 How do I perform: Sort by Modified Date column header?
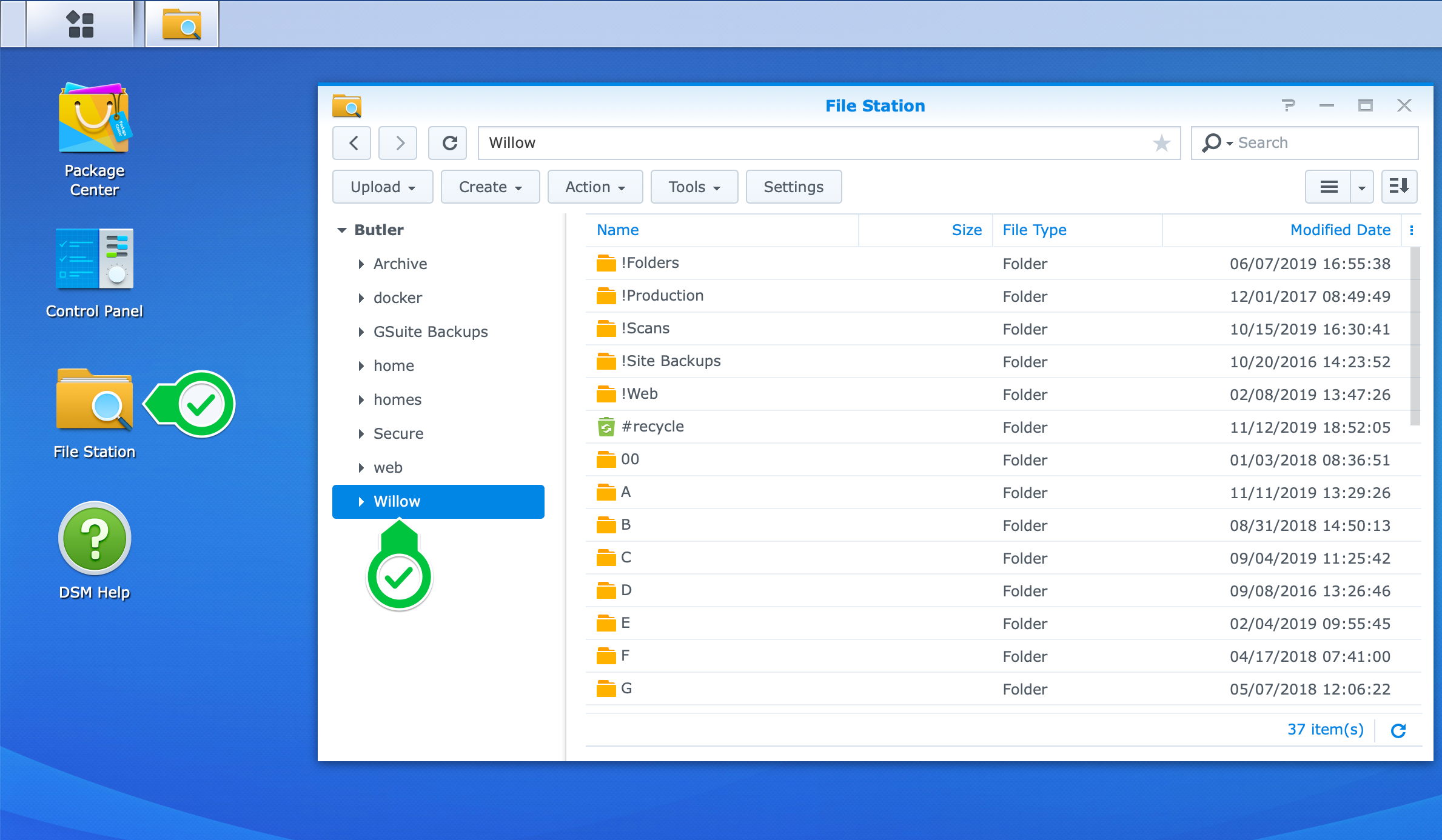1340,230
